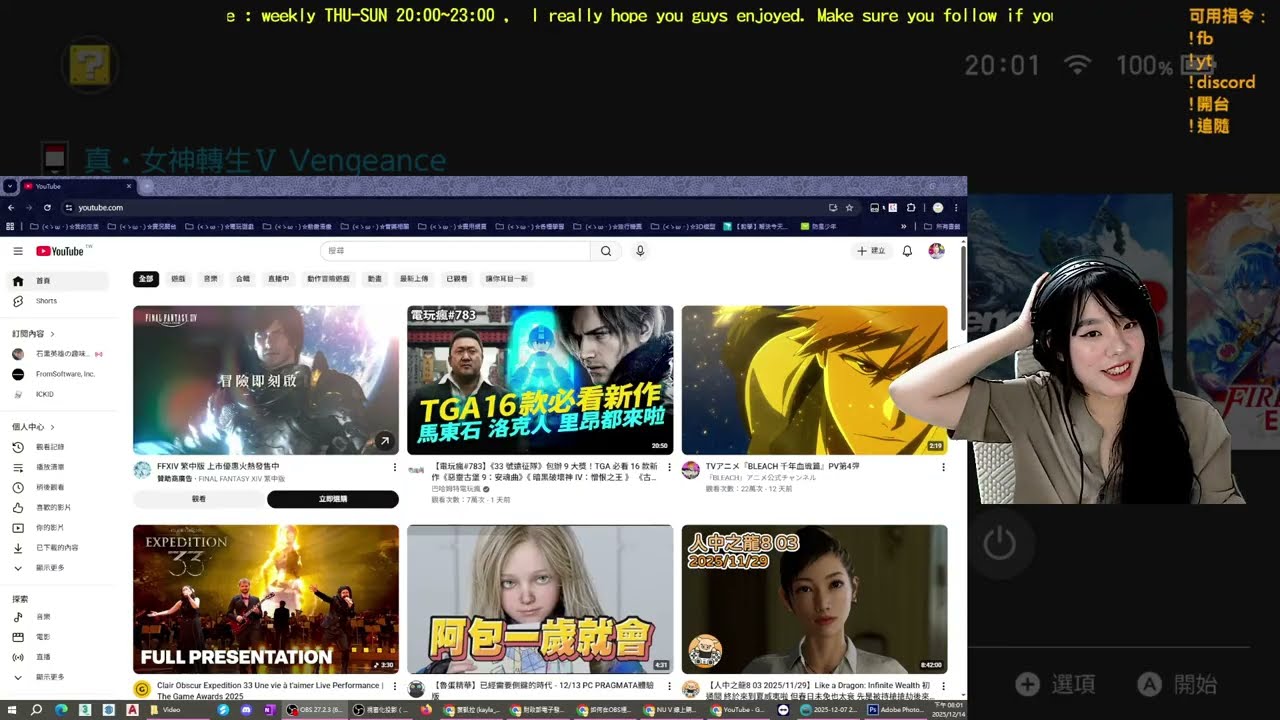Screen dimensions: 1280x720
Task: Open options for the Expedition 33 video
Action: point(394,687)
